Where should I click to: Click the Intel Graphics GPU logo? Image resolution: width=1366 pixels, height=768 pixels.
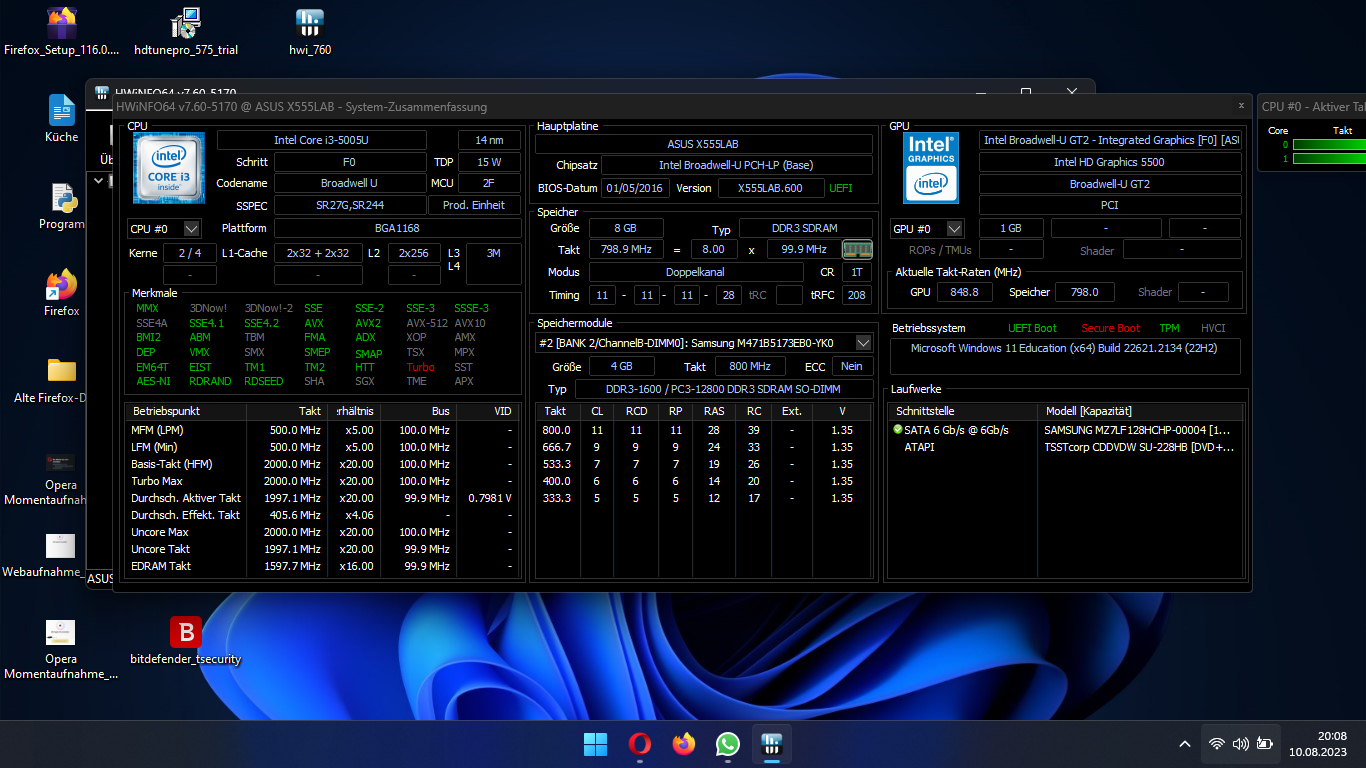[931, 168]
